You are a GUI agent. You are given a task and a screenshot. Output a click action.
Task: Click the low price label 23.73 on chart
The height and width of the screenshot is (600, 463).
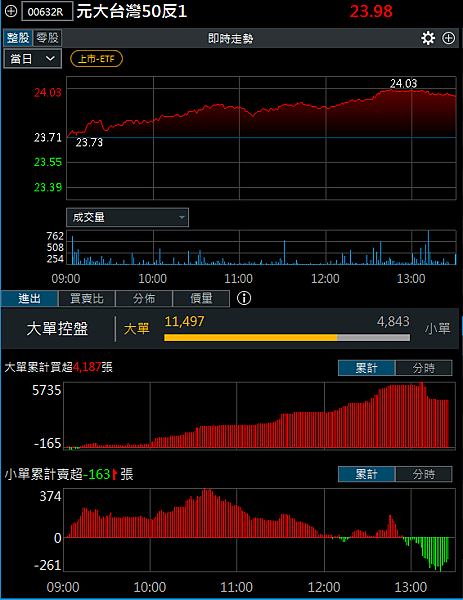89,142
